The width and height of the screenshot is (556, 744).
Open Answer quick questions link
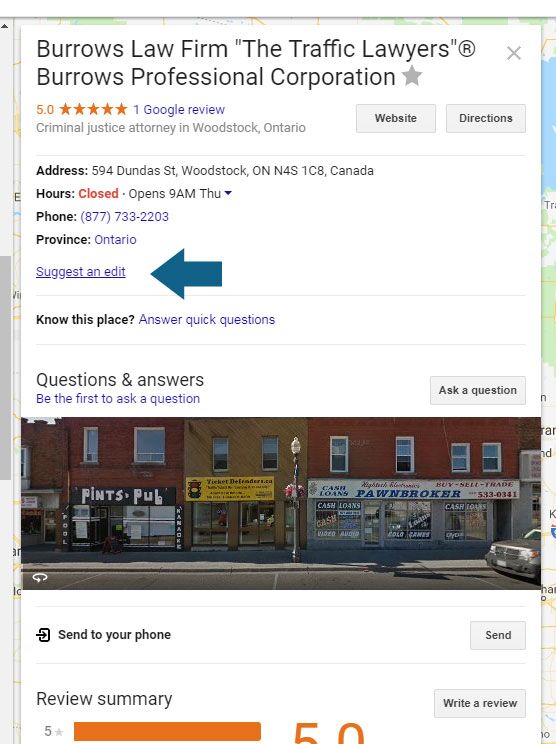(x=207, y=320)
